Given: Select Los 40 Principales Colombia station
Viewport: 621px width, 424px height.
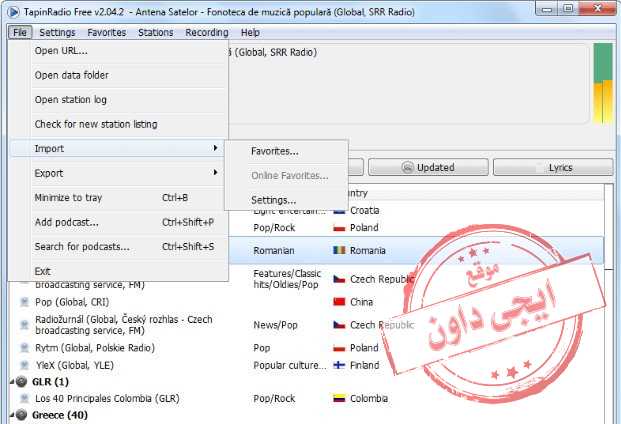Looking at the screenshot, I should [x=107, y=399].
